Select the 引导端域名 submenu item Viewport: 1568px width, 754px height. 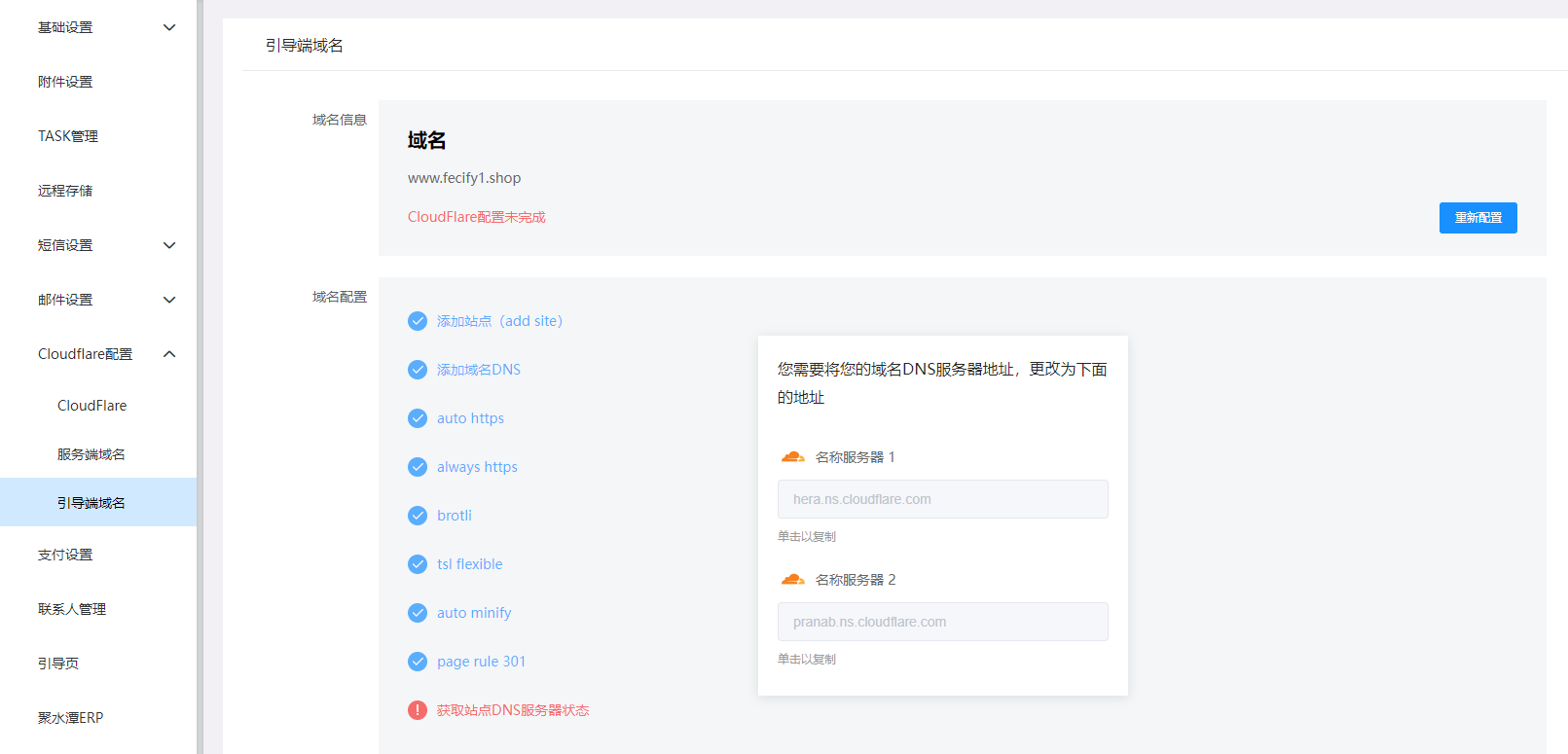pyautogui.click(x=98, y=503)
